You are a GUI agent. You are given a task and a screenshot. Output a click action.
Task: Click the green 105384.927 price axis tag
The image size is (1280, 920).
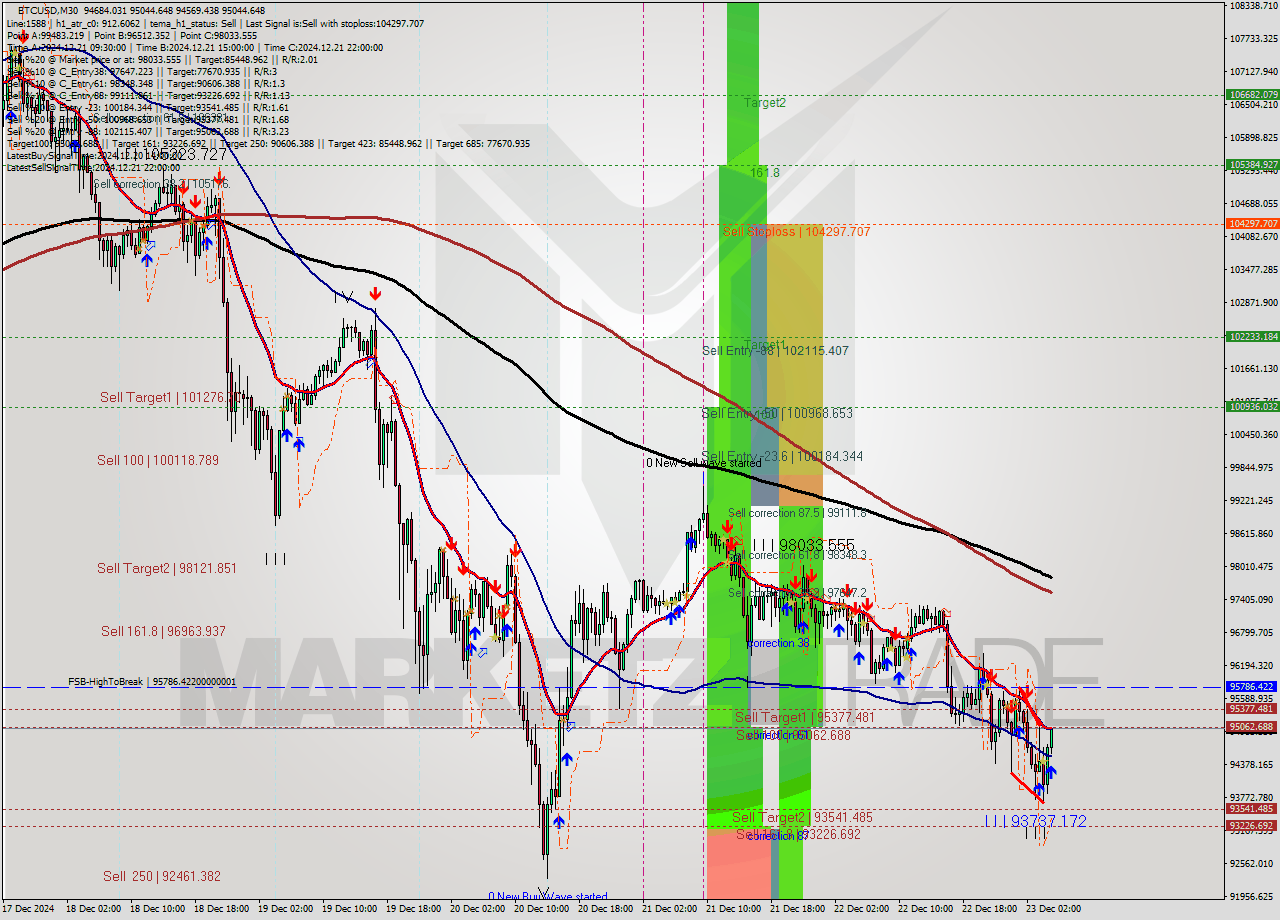pos(1252,165)
